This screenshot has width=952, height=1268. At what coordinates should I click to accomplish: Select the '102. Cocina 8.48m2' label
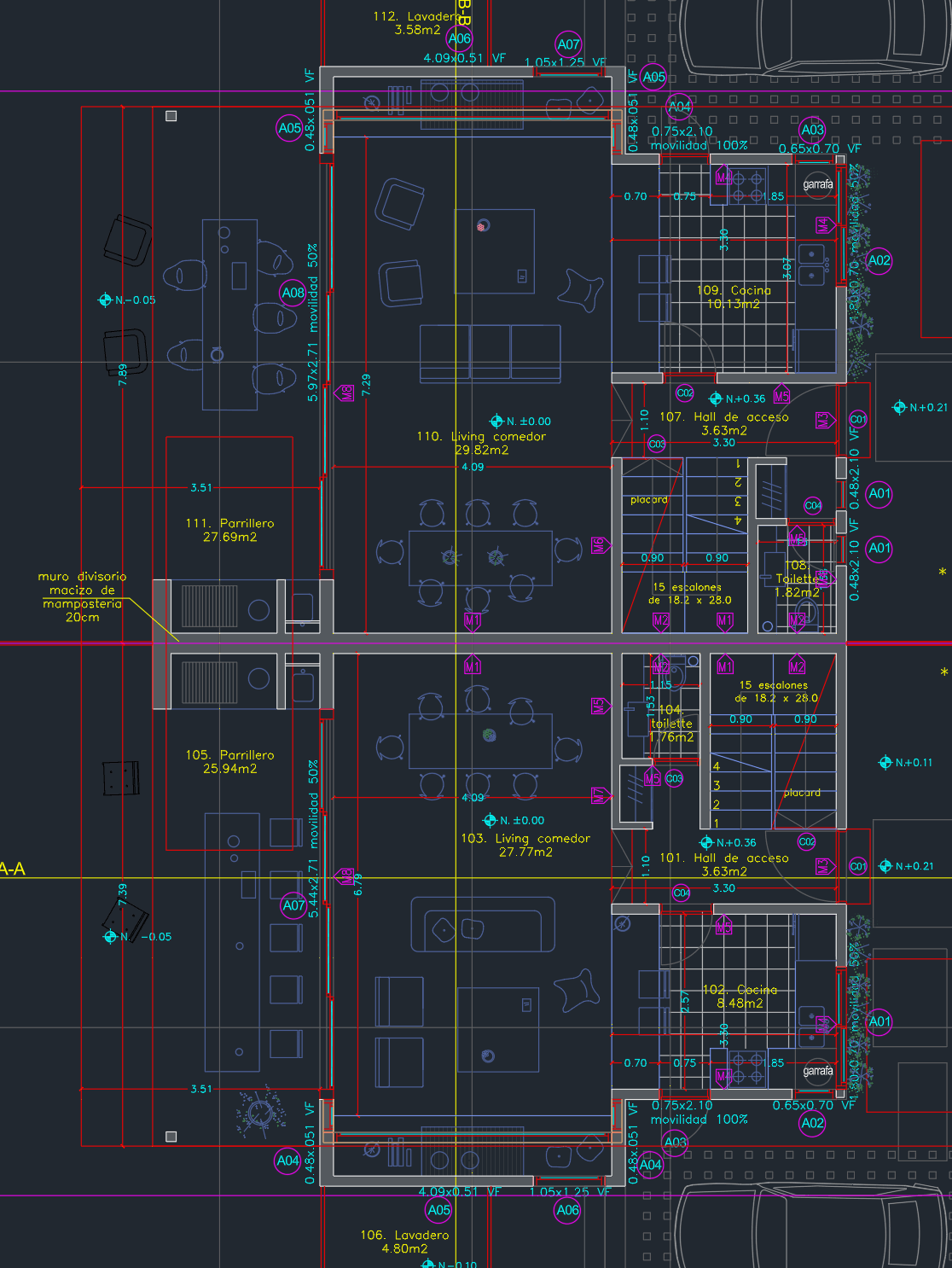click(740, 997)
